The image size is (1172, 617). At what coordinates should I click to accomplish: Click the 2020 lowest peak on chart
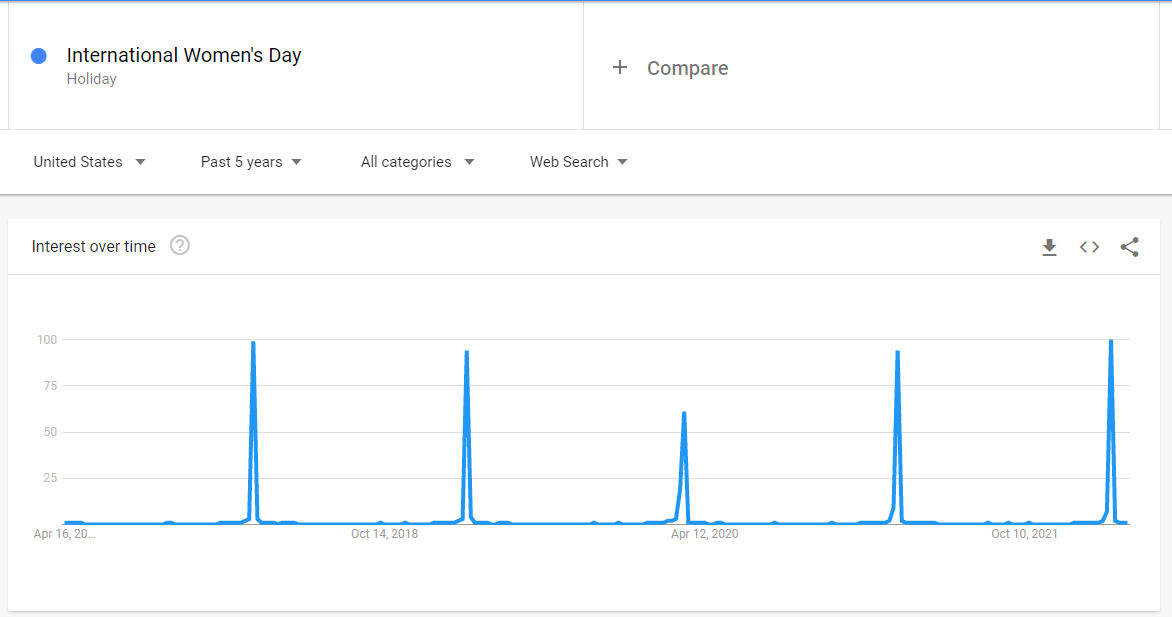(684, 415)
